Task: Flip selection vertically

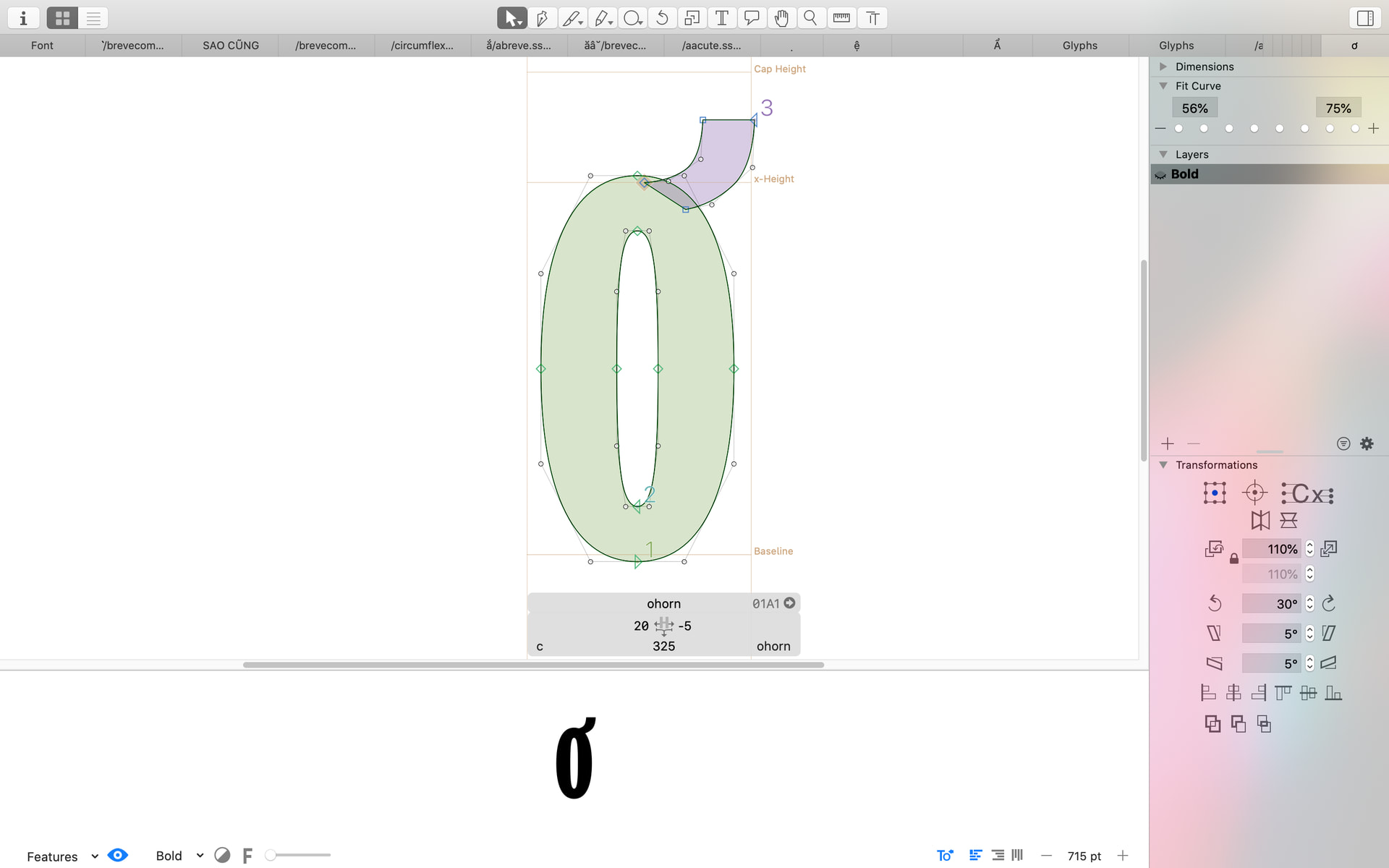Action: 1288,521
